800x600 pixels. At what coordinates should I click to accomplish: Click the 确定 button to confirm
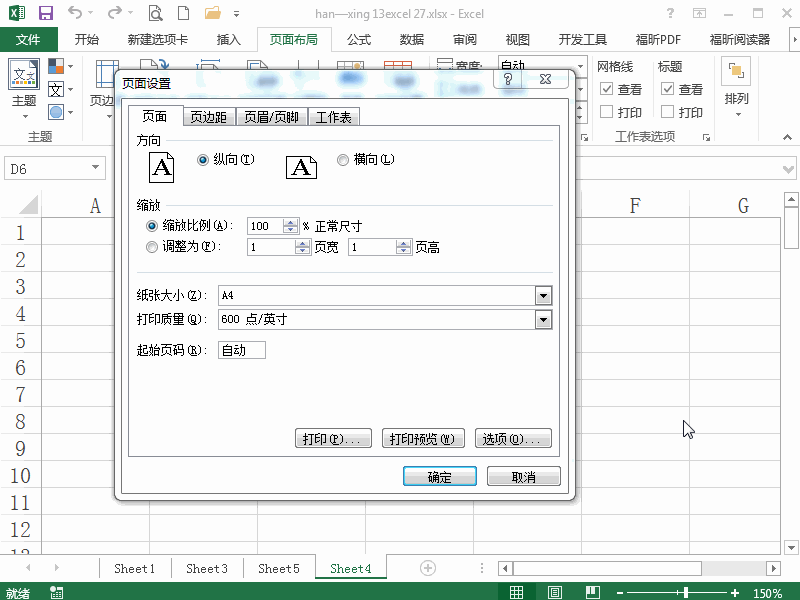point(439,475)
